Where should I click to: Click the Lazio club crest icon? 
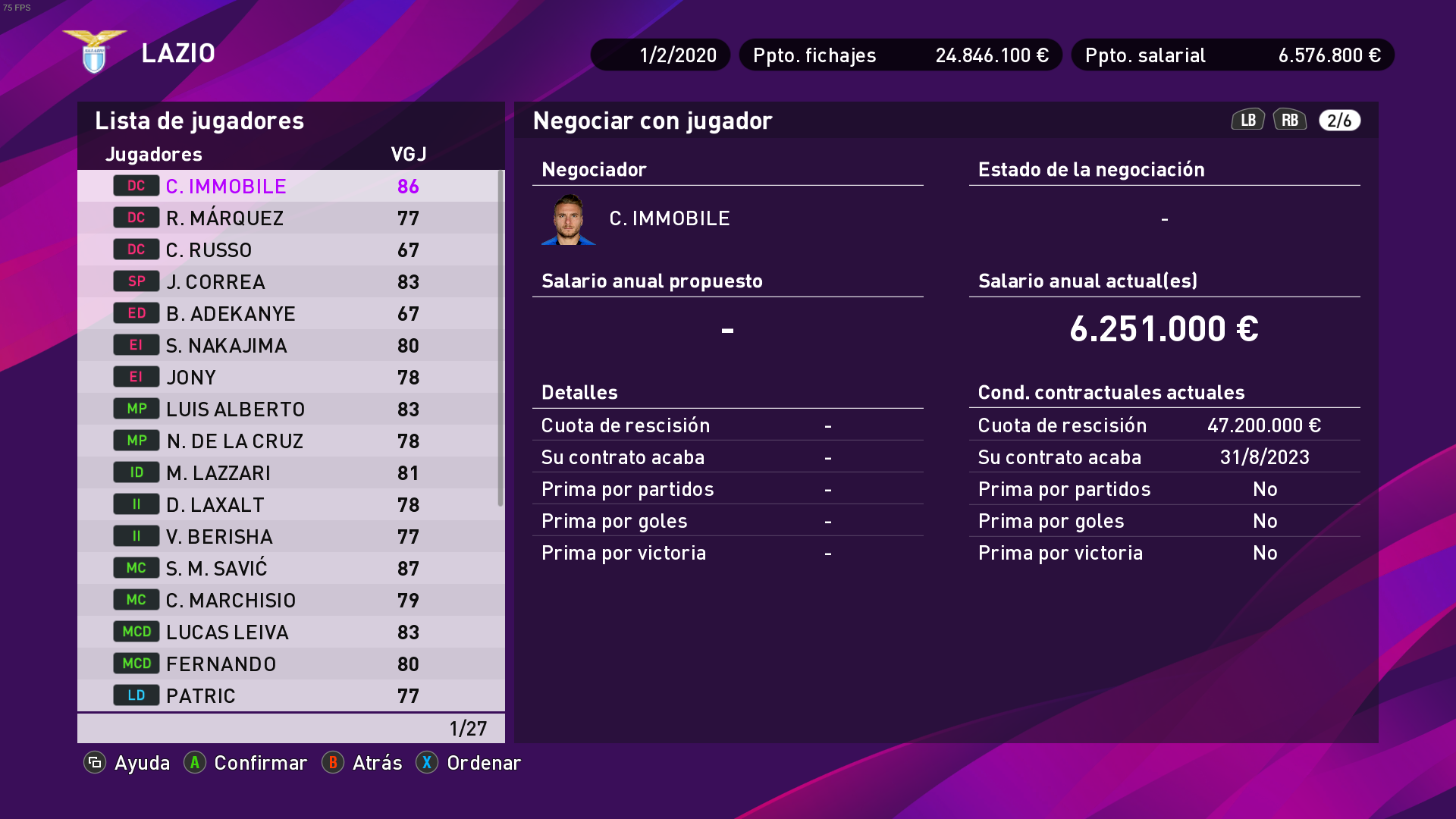pos(94,52)
